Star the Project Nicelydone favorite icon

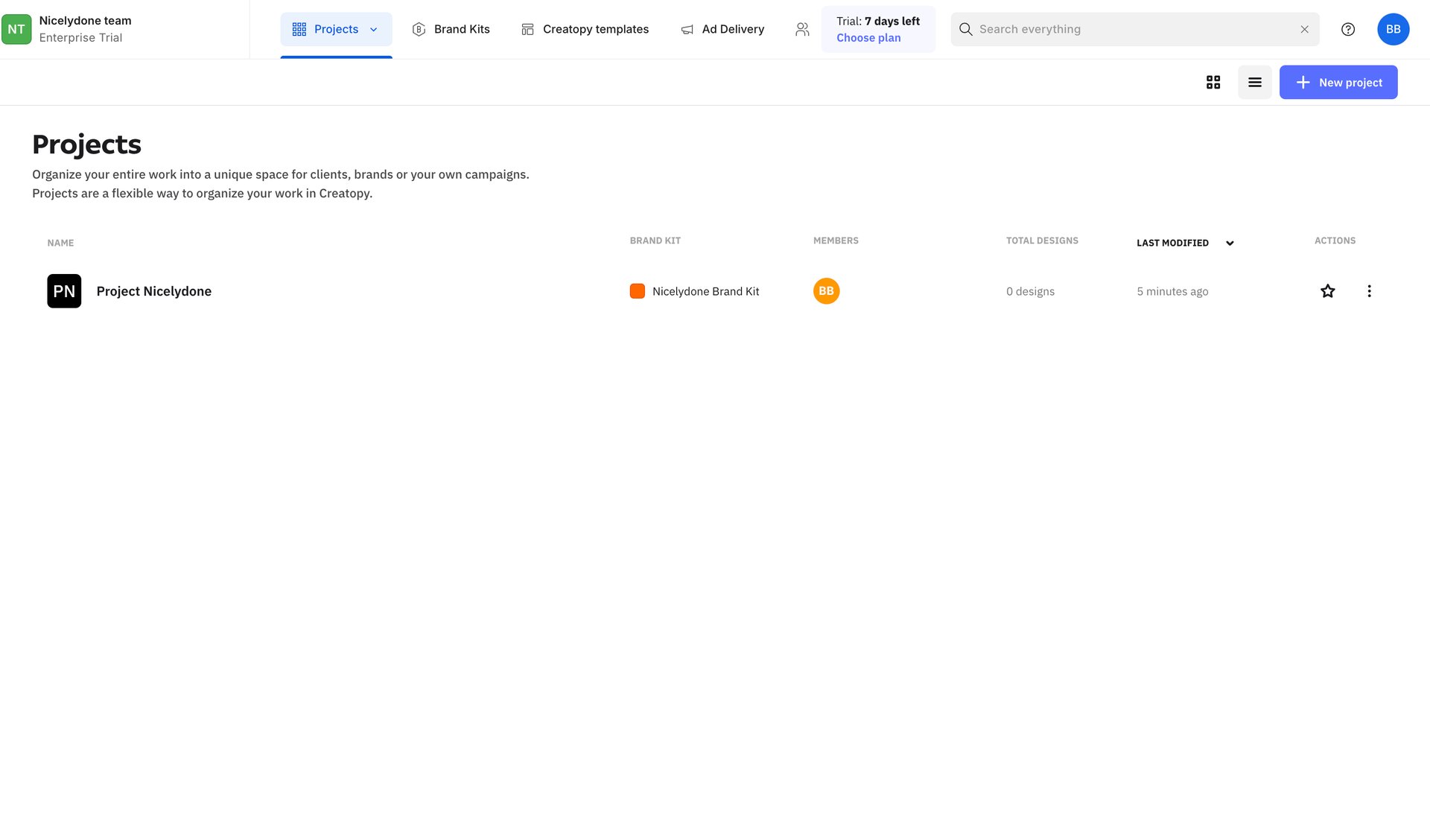pos(1327,291)
